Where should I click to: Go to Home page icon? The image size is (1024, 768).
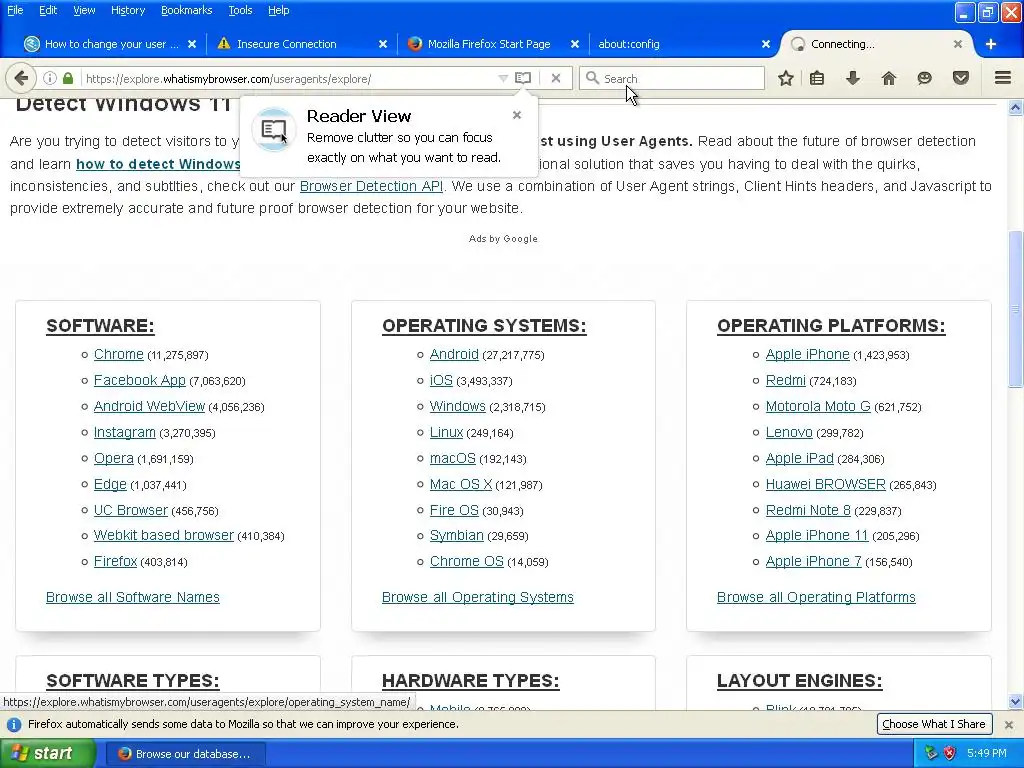pos(889,78)
